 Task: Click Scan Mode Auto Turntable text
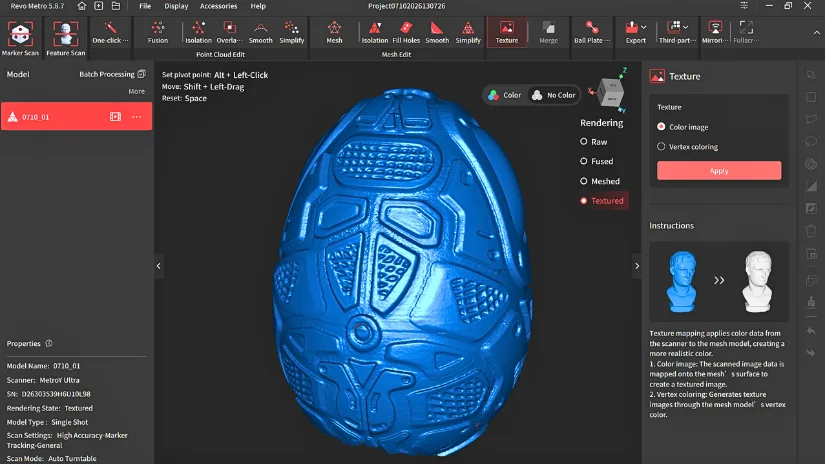[52, 458]
